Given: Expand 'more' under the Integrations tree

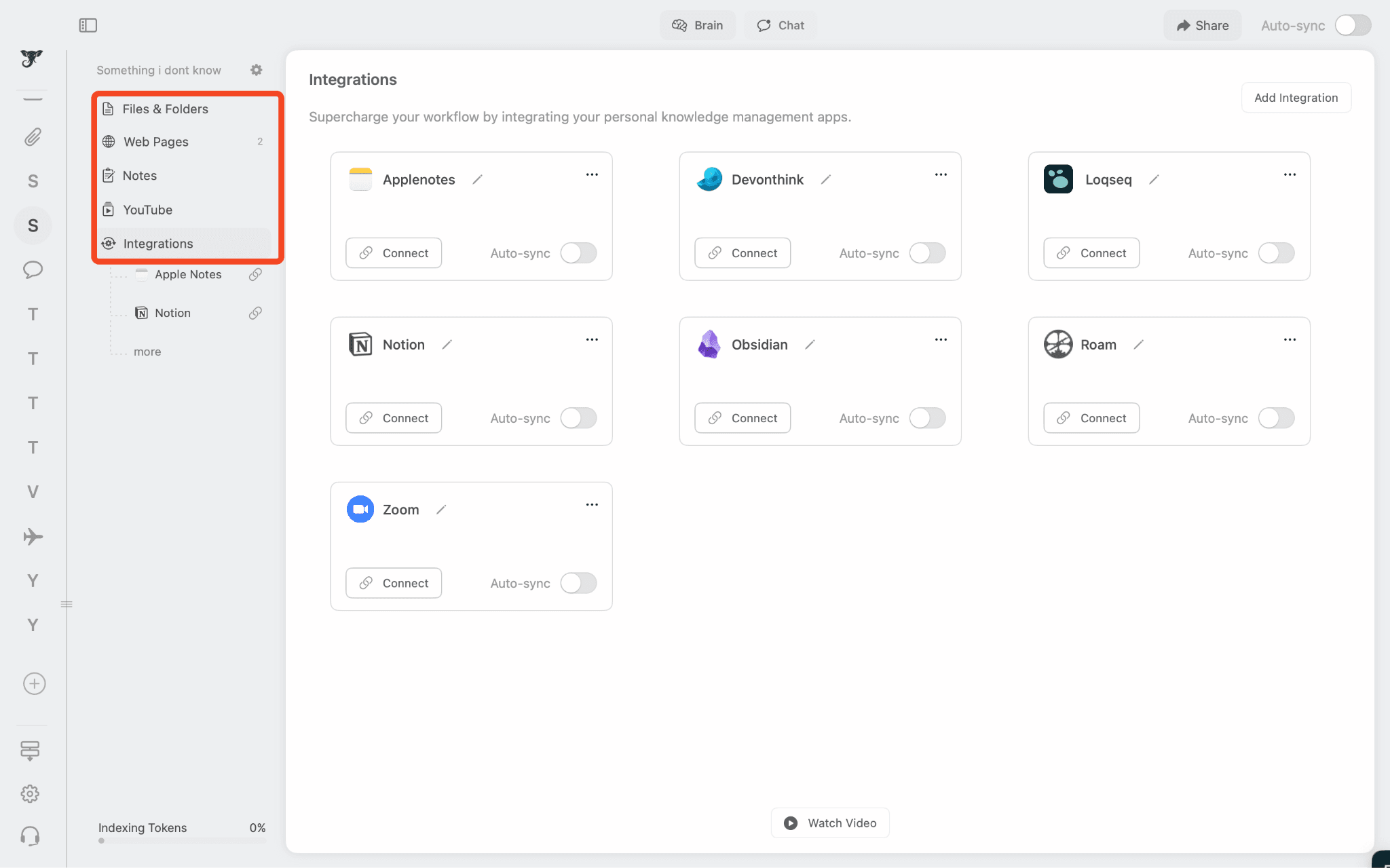Looking at the screenshot, I should pyautogui.click(x=147, y=351).
